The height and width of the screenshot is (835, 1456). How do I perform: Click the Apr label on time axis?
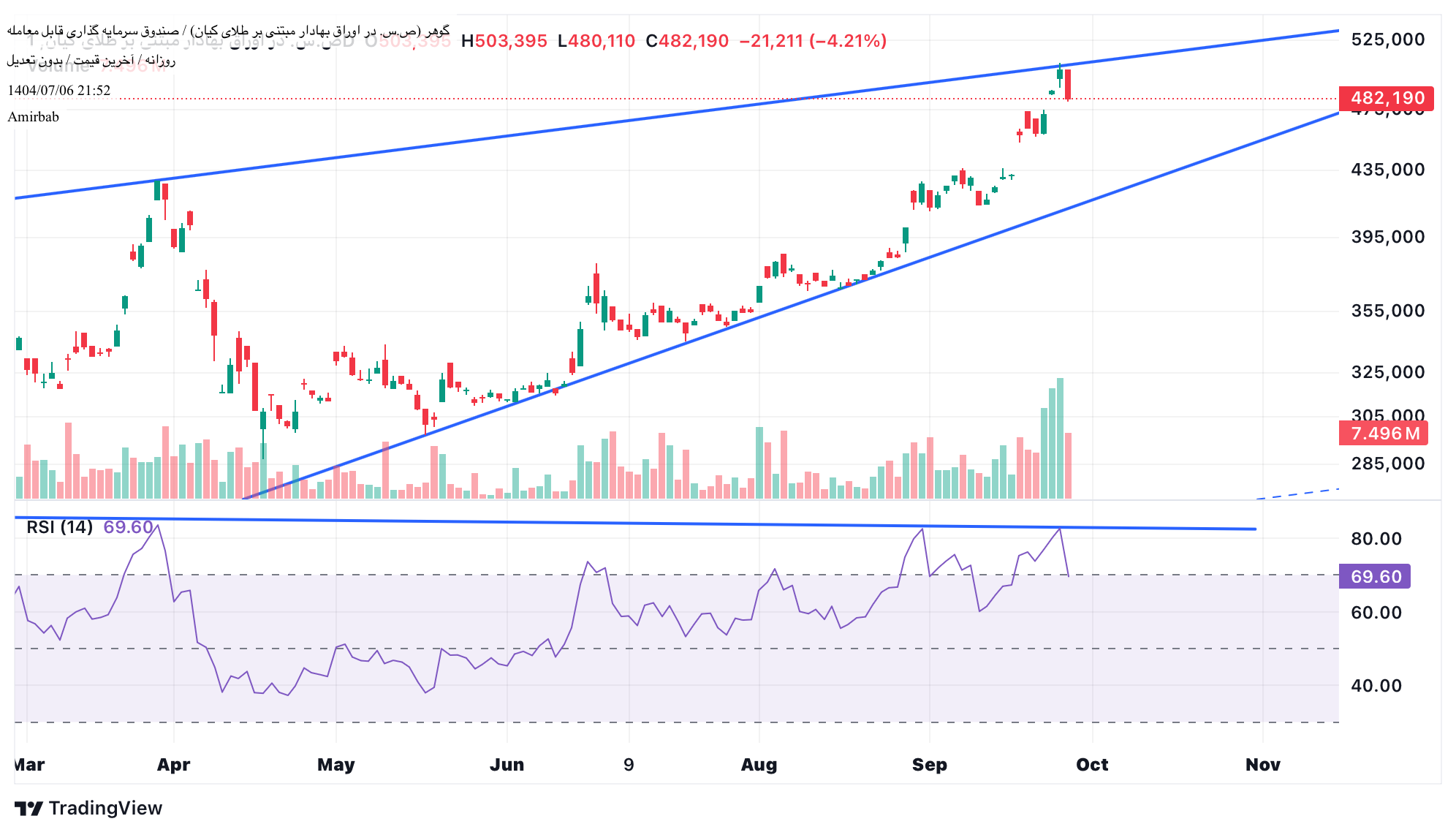pos(173,765)
